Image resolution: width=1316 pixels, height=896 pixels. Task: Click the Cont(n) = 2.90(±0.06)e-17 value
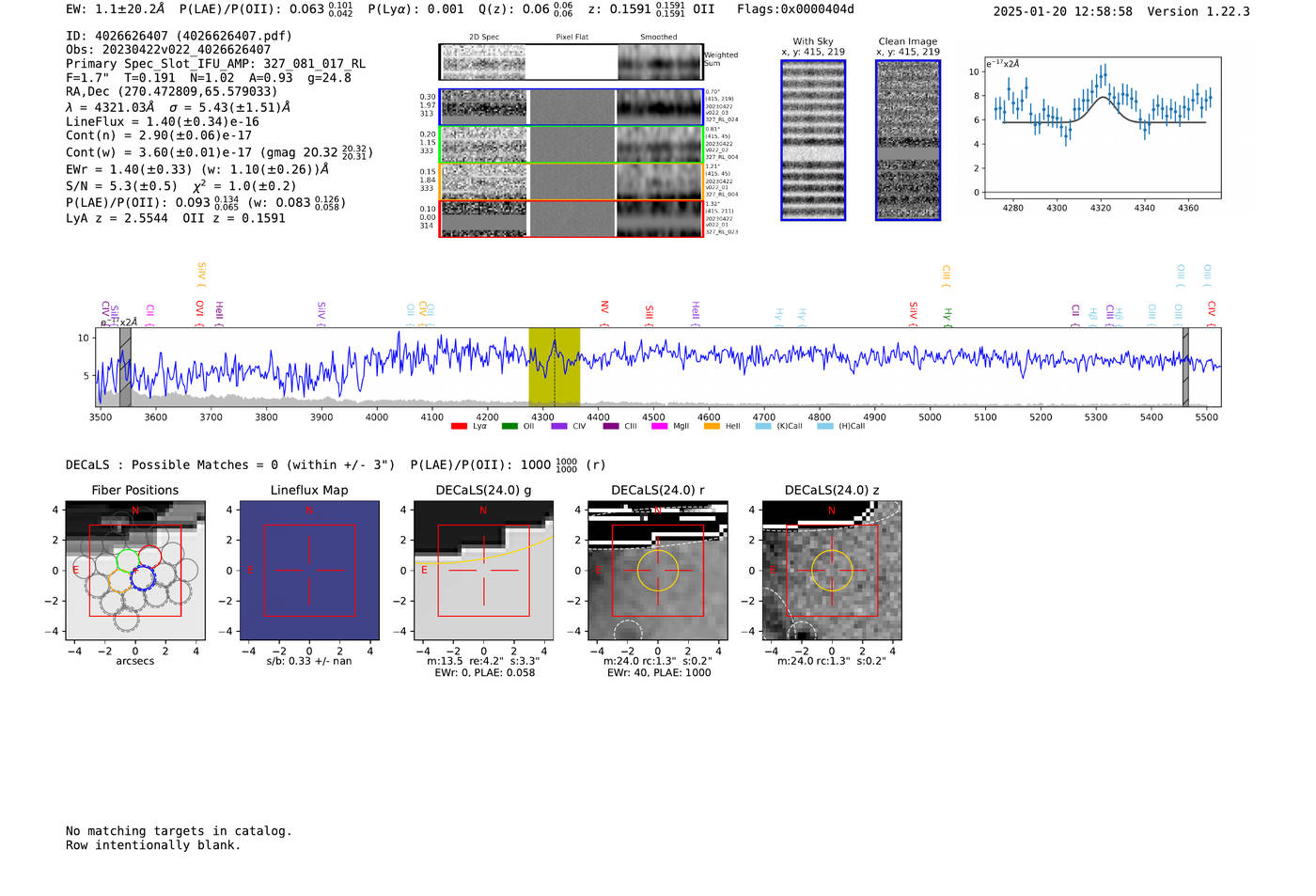click(x=159, y=136)
